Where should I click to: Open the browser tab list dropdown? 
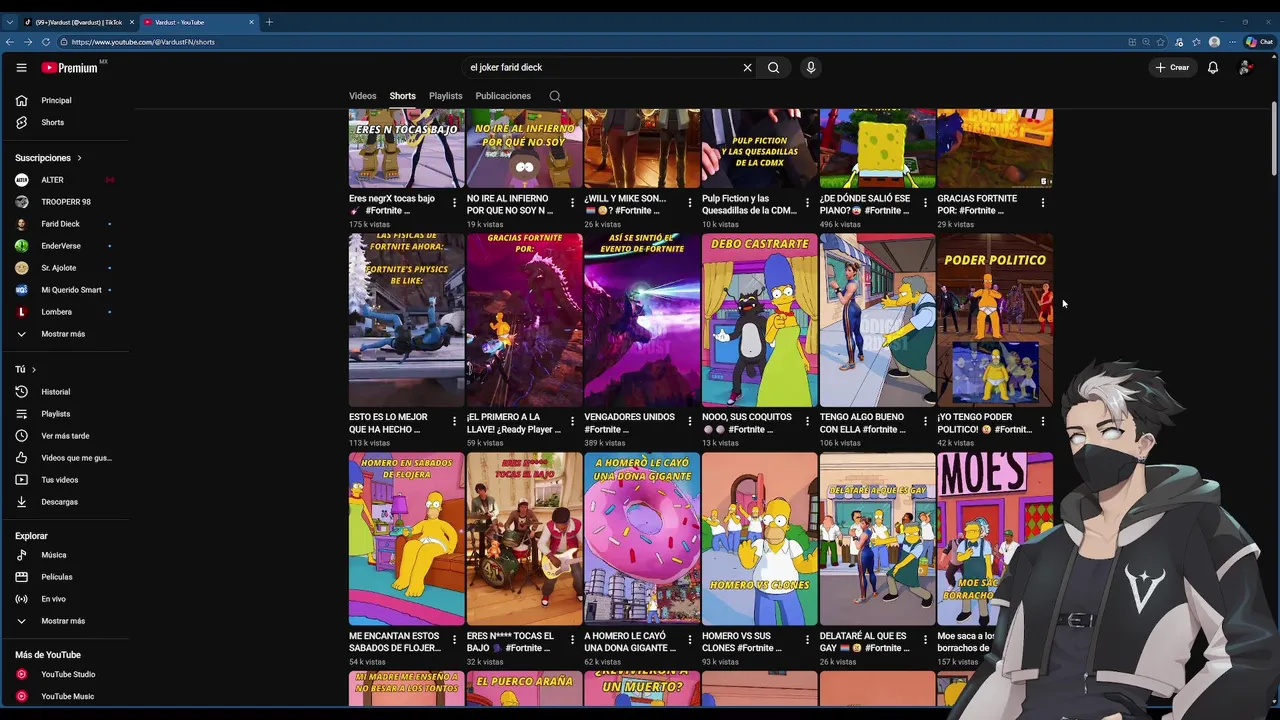pos(10,22)
